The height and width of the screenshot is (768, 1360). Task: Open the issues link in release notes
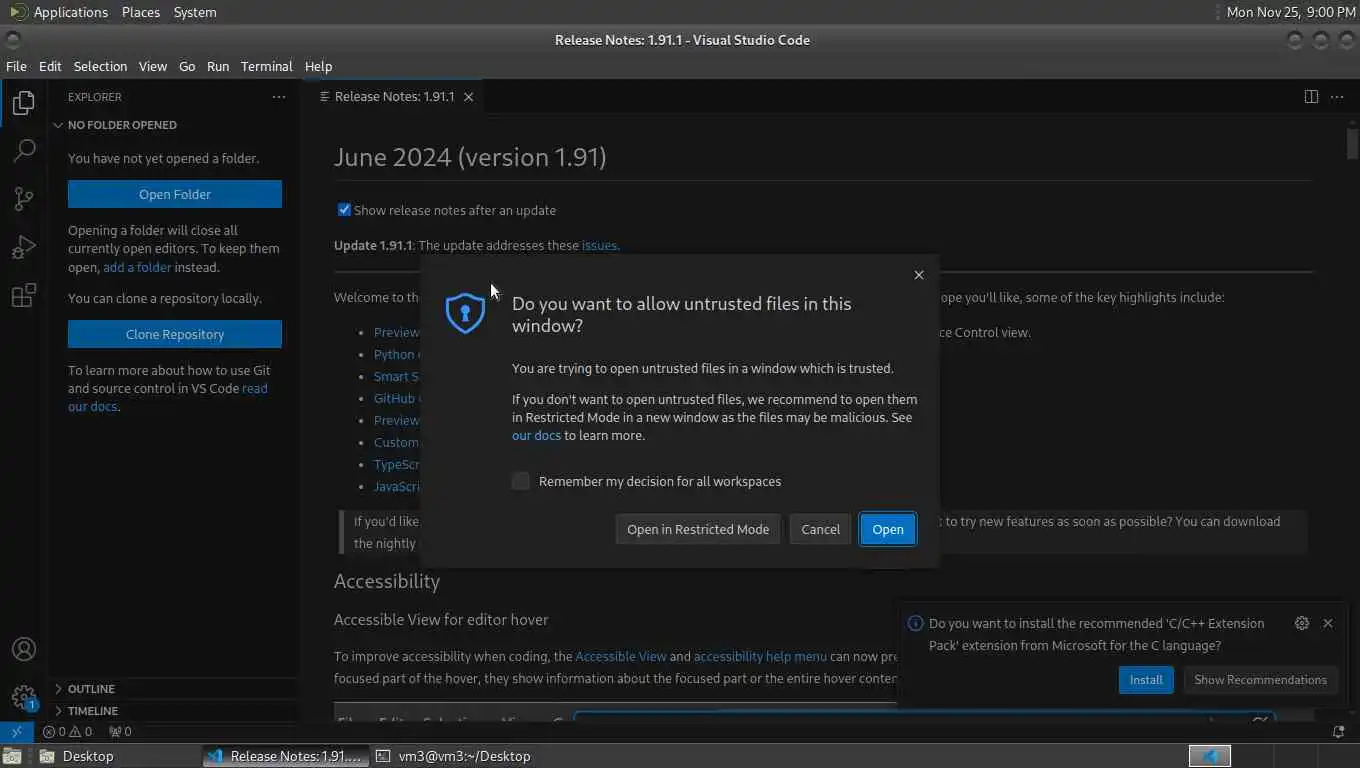coord(600,245)
